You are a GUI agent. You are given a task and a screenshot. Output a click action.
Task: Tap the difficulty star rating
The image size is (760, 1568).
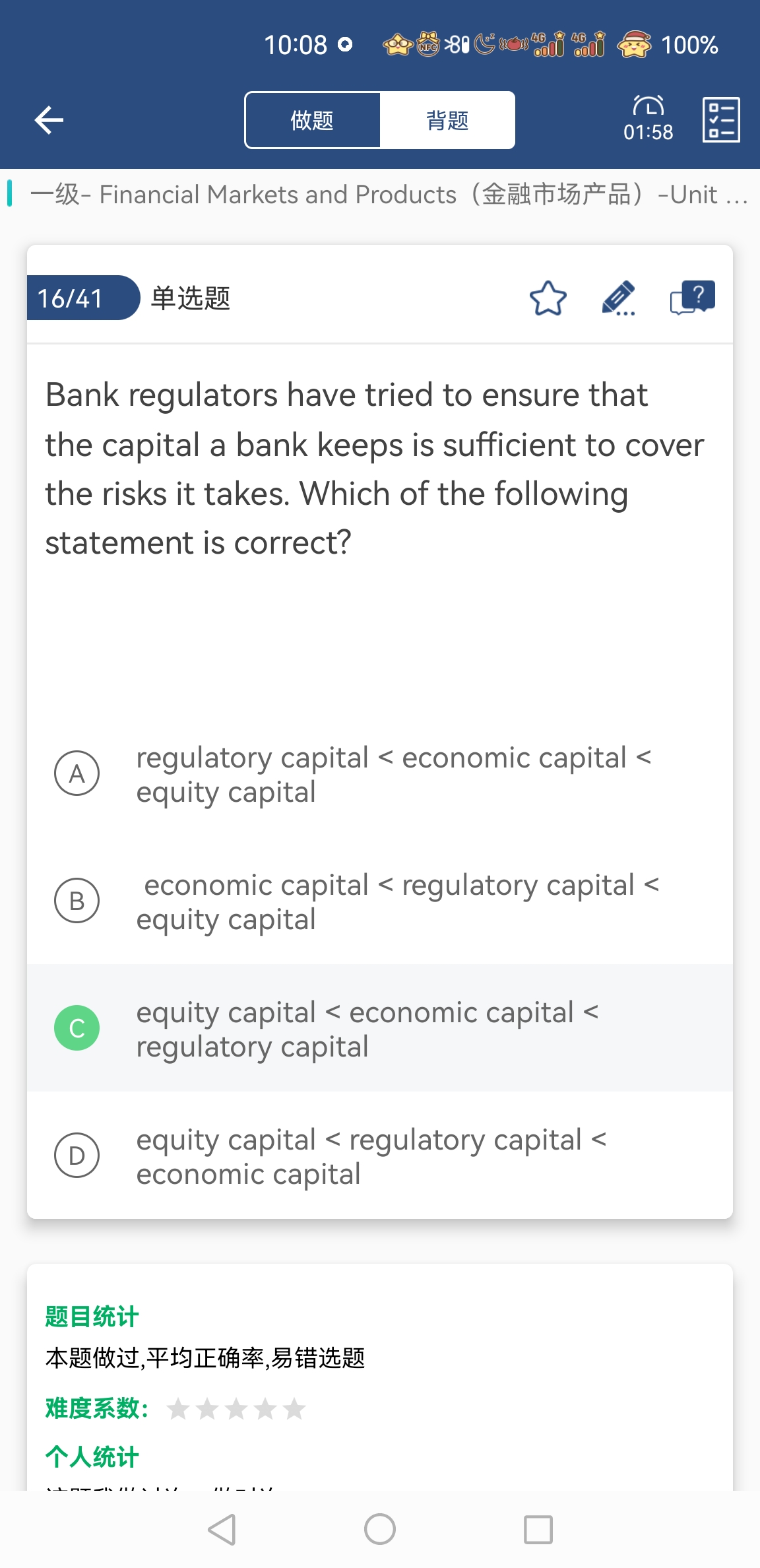(x=236, y=1410)
